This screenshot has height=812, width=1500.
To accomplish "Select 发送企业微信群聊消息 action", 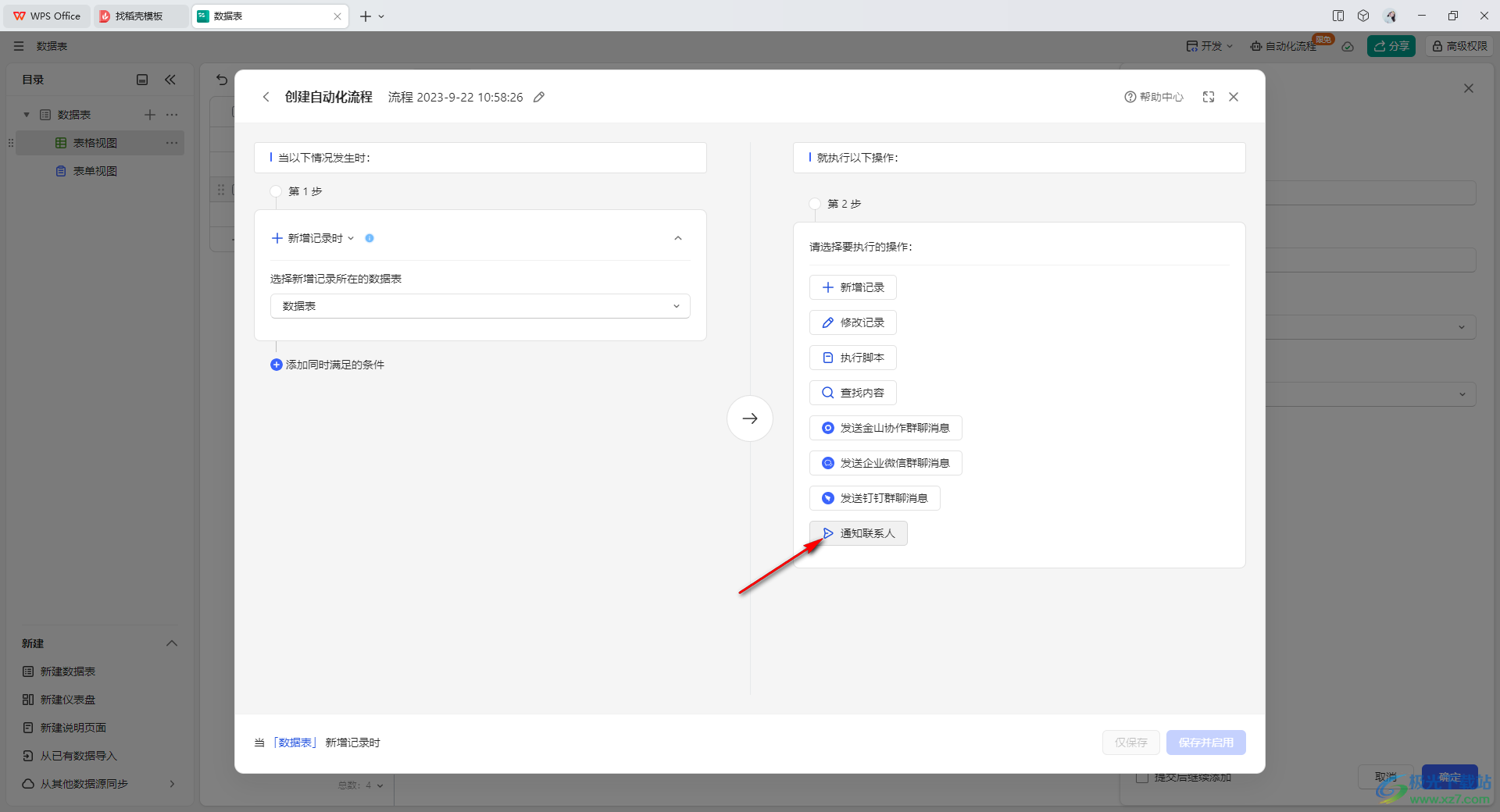I will click(886, 463).
